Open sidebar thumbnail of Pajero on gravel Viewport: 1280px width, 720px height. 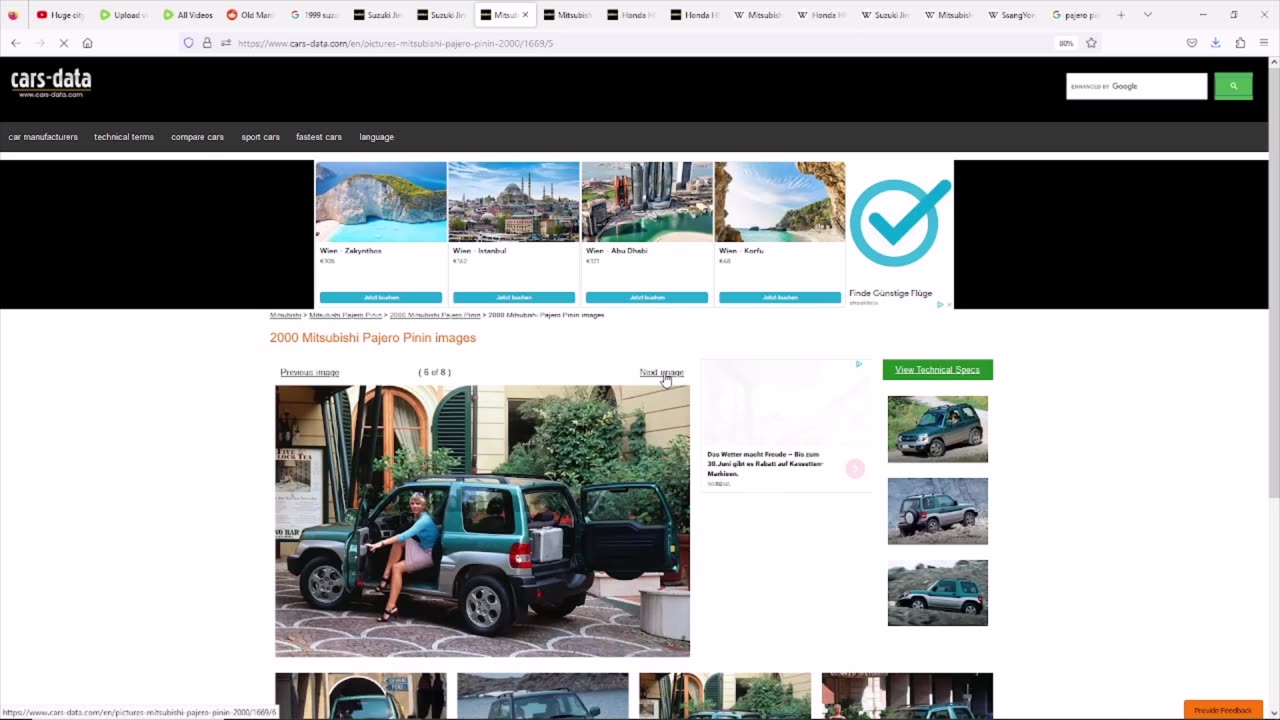[x=937, y=593]
